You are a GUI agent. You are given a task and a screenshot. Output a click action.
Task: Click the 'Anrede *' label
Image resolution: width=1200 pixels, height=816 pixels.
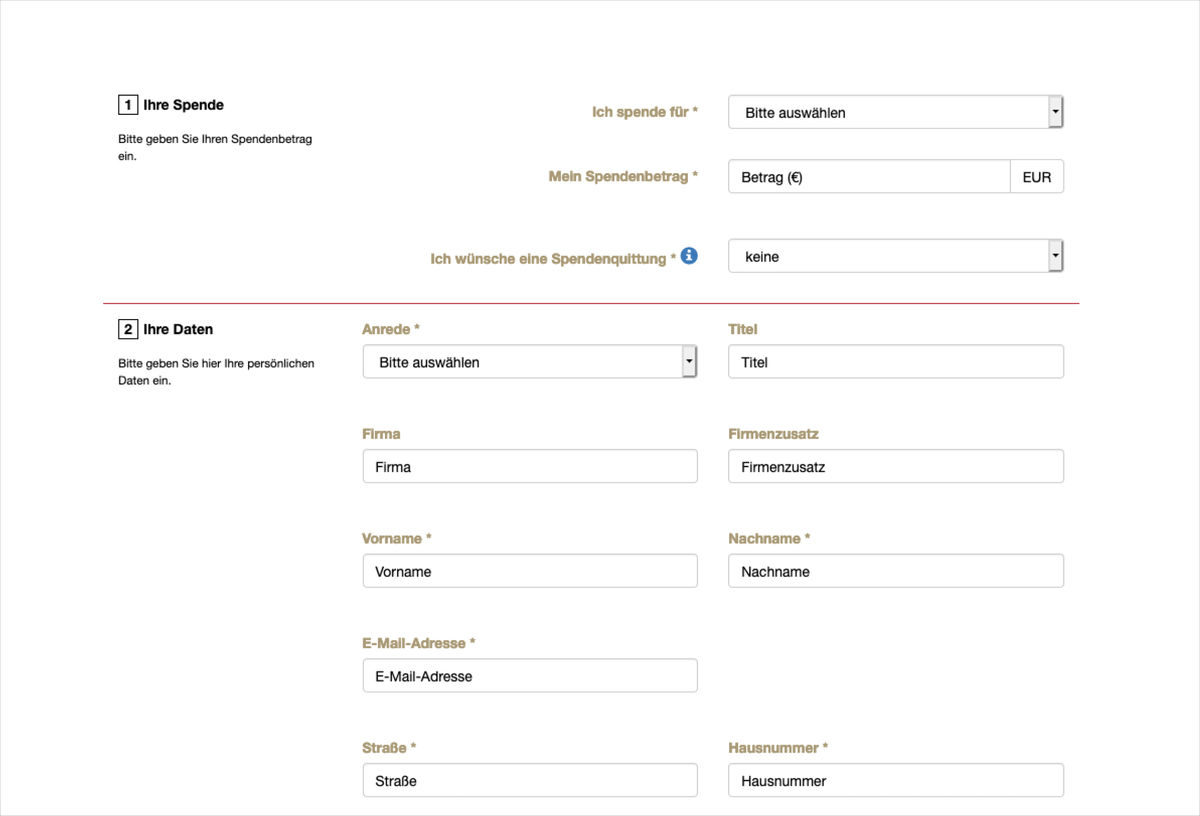point(391,329)
